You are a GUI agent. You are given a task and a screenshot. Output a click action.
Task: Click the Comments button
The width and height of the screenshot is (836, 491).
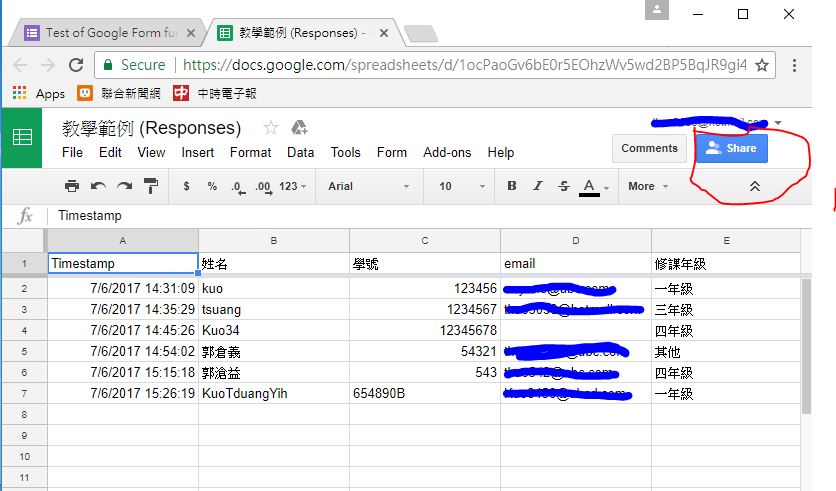(x=649, y=148)
